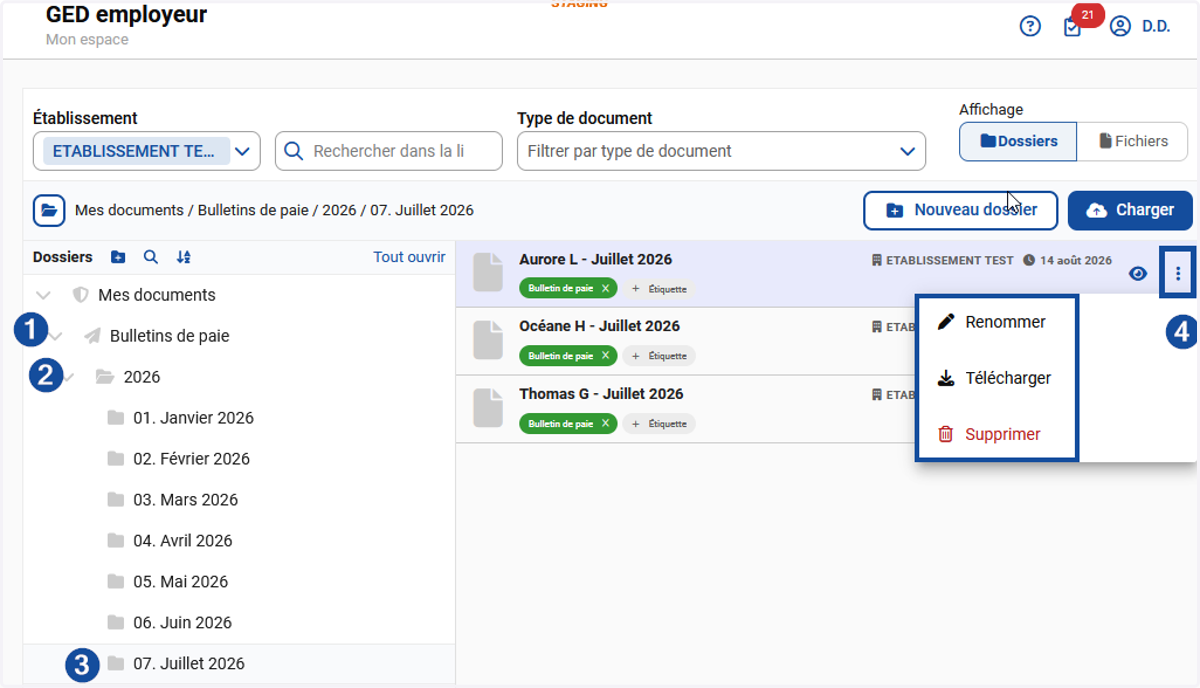Viewport: 1200px width, 688px height.
Task: Click the file icon of Aurore L - Juillet 2026
Action: pyautogui.click(x=488, y=273)
